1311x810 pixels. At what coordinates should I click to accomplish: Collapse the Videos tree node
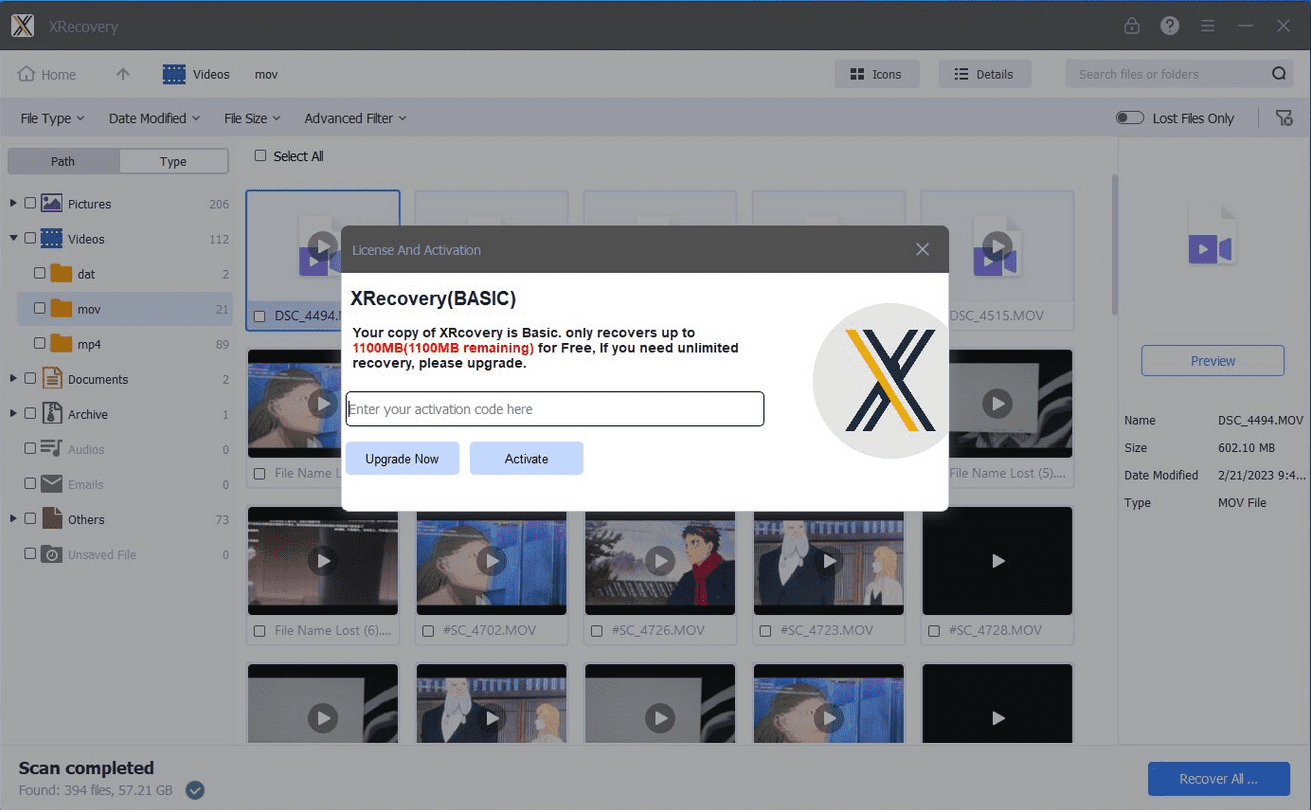pyautogui.click(x=13, y=238)
